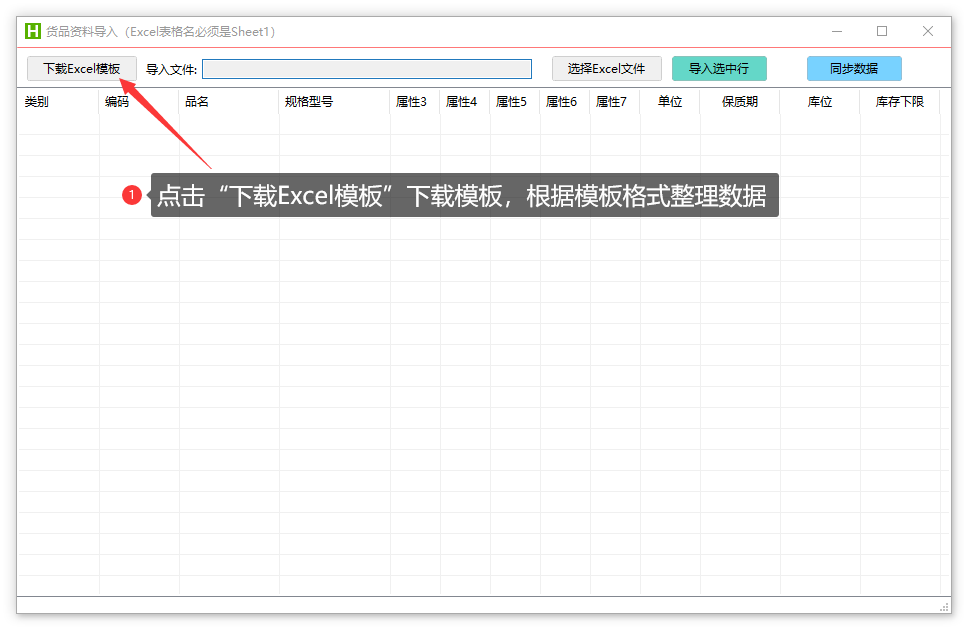Viewport: 964px width, 634px height.
Task: Select the 规格型号 column header
Action: (x=334, y=102)
